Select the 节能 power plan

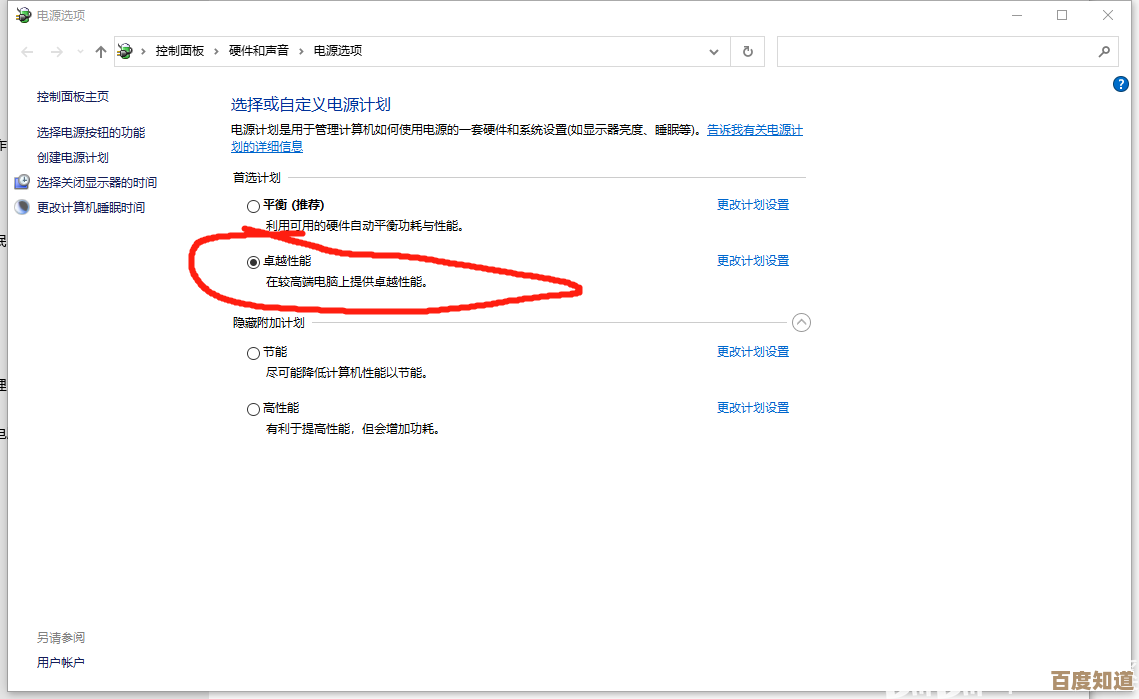click(253, 352)
